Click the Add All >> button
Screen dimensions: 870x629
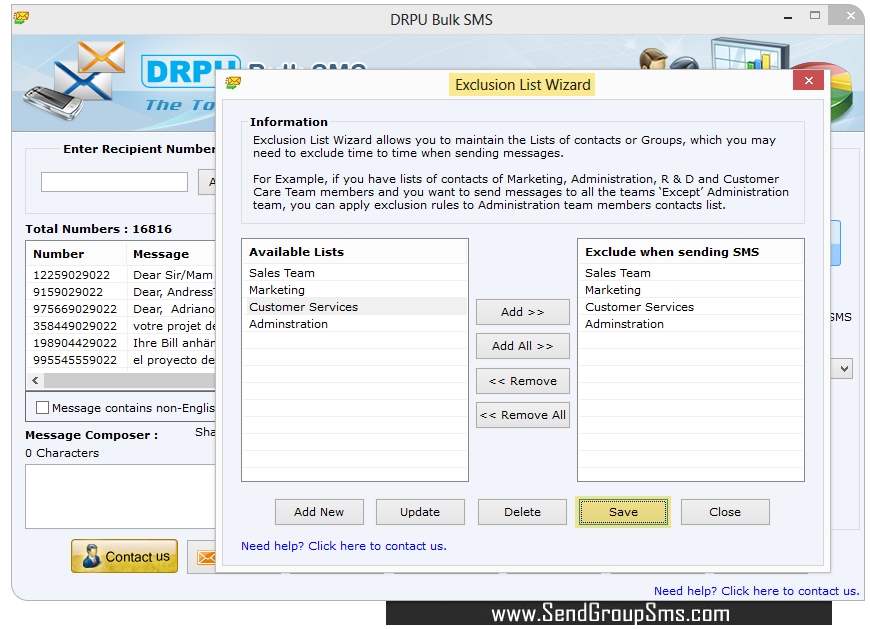tap(523, 346)
